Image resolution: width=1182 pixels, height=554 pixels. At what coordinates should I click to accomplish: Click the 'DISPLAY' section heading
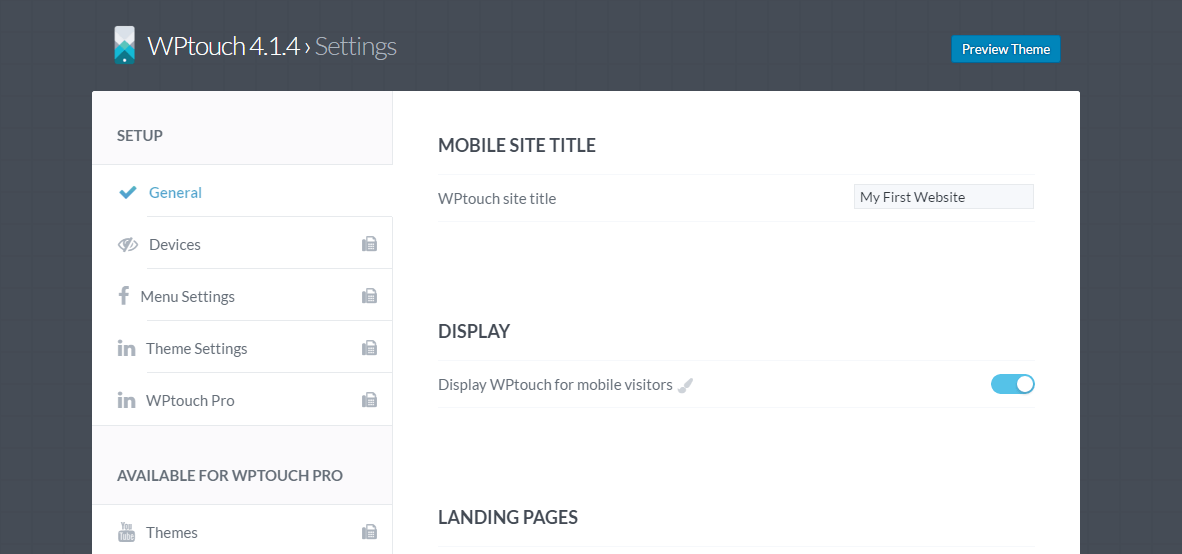point(474,332)
